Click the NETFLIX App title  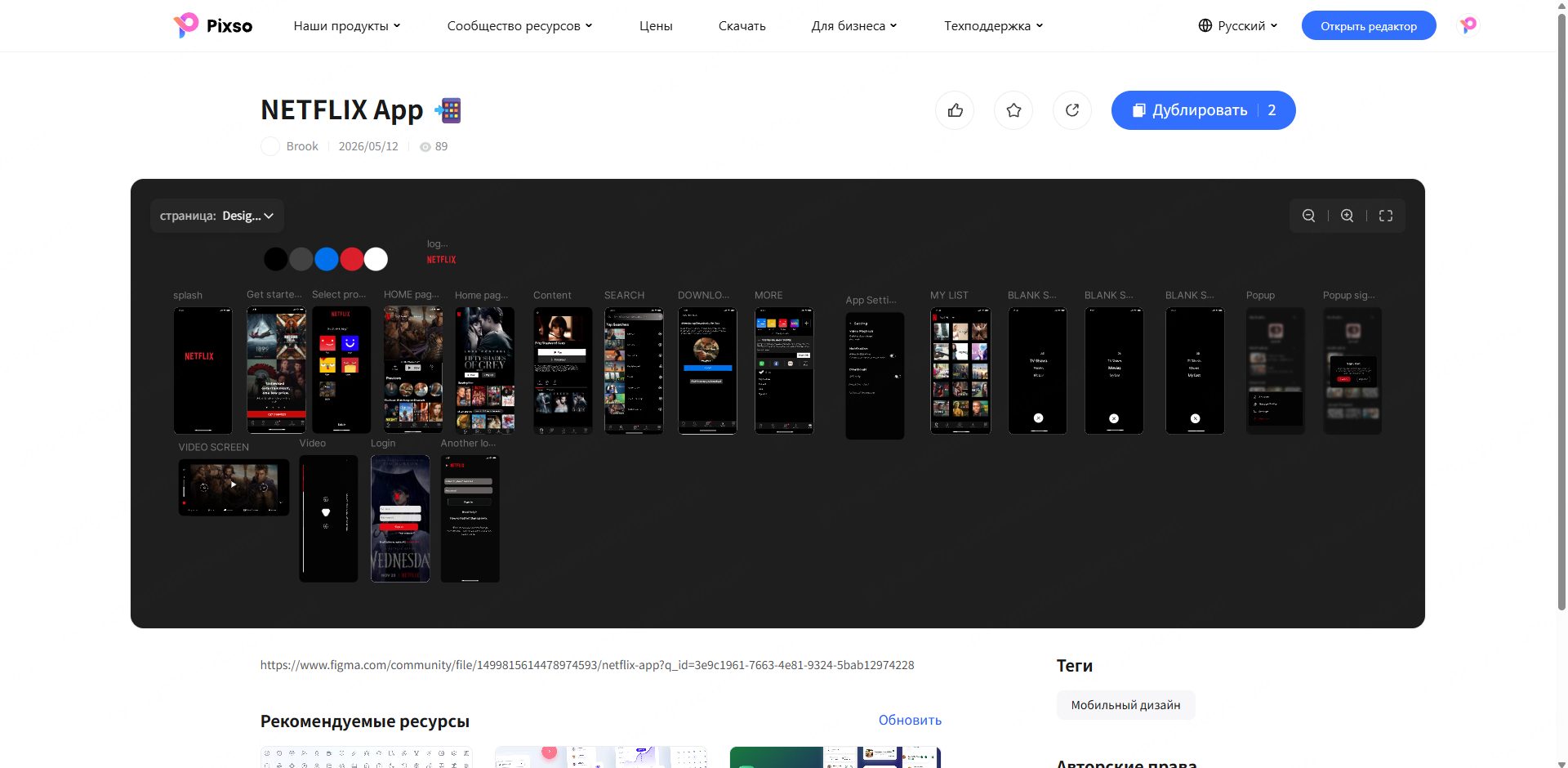[341, 109]
